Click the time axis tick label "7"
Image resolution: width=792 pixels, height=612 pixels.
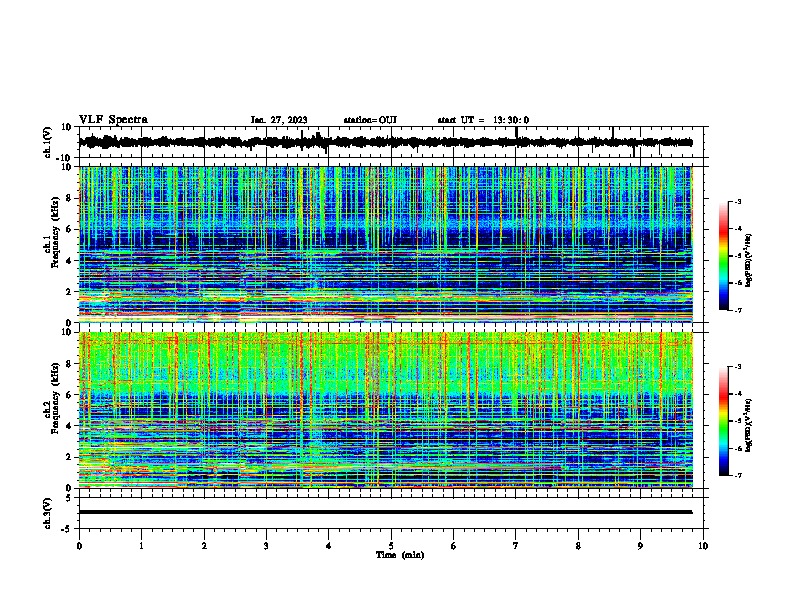[516, 546]
